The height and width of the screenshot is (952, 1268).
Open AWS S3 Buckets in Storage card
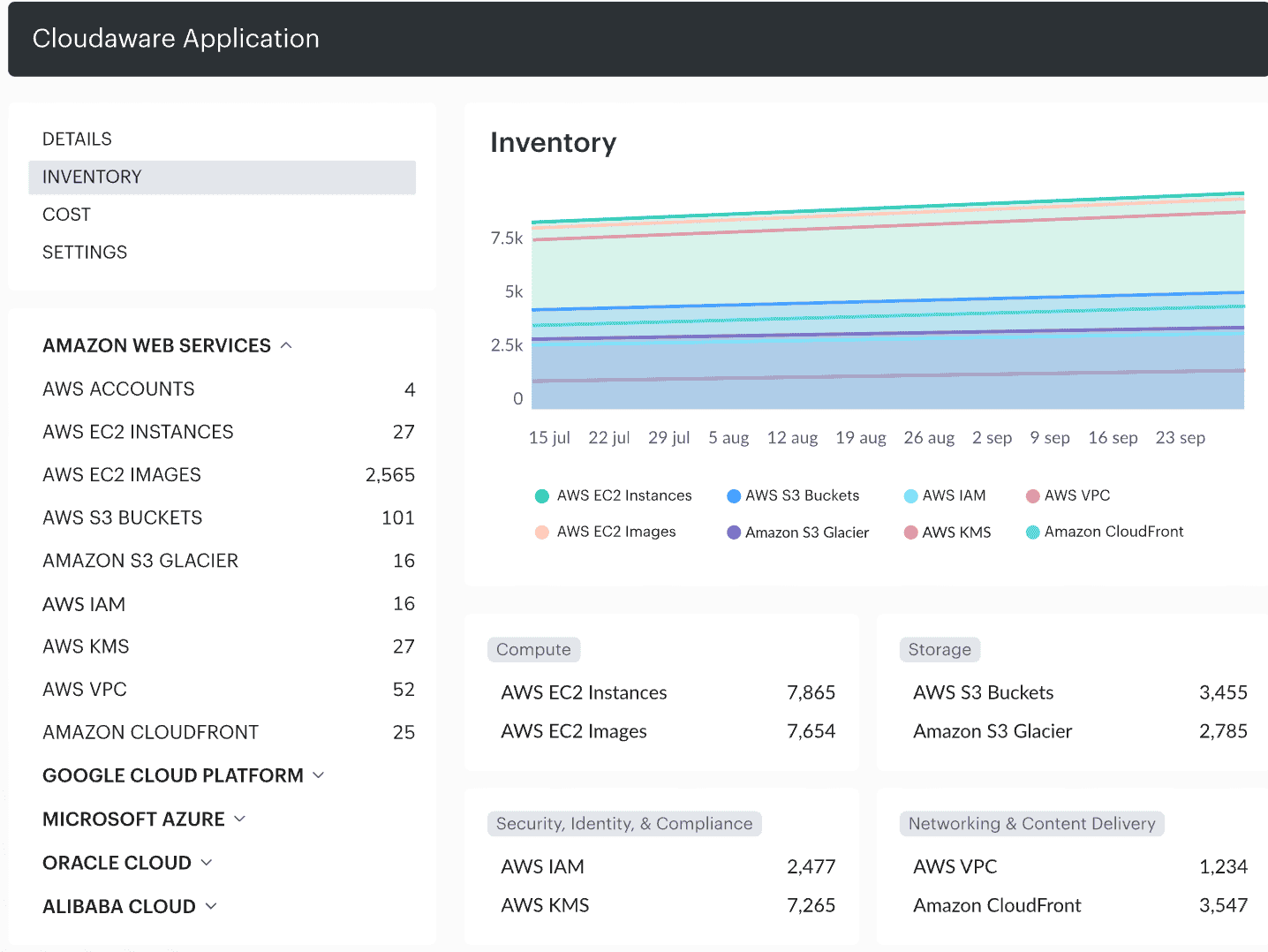984,693
